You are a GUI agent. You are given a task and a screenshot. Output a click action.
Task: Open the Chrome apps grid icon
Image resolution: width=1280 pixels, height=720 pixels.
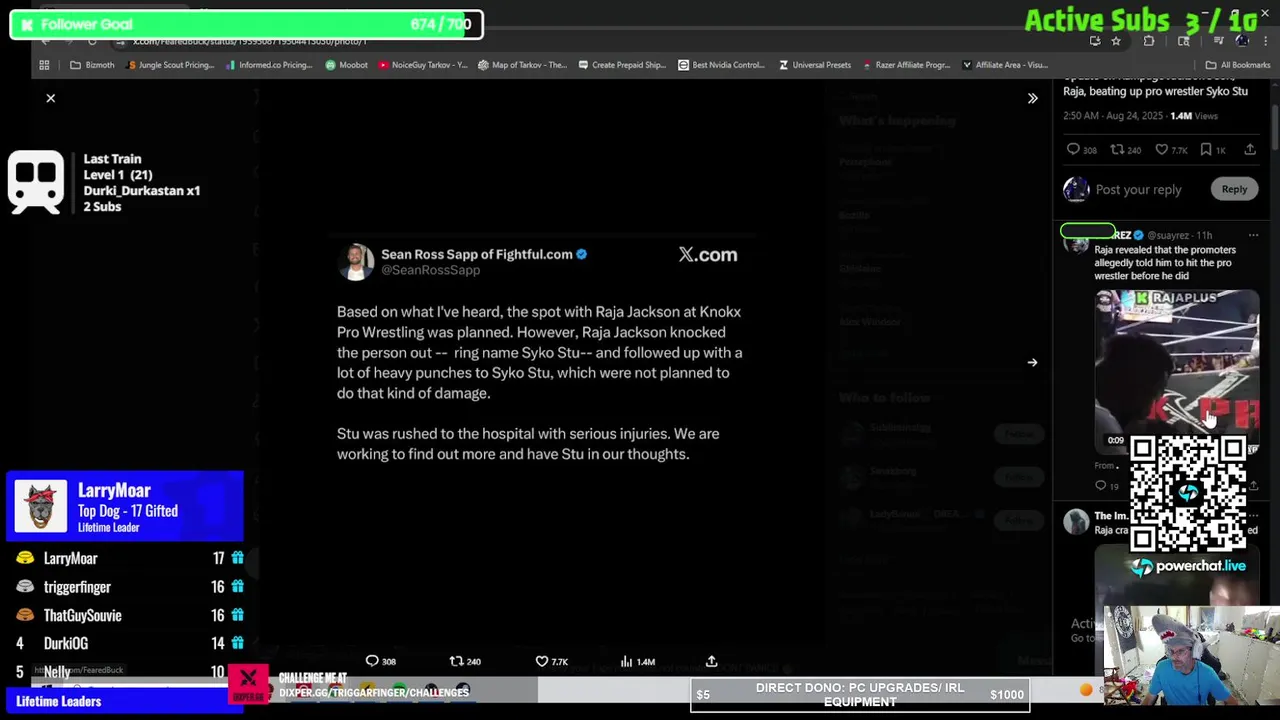point(44,65)
